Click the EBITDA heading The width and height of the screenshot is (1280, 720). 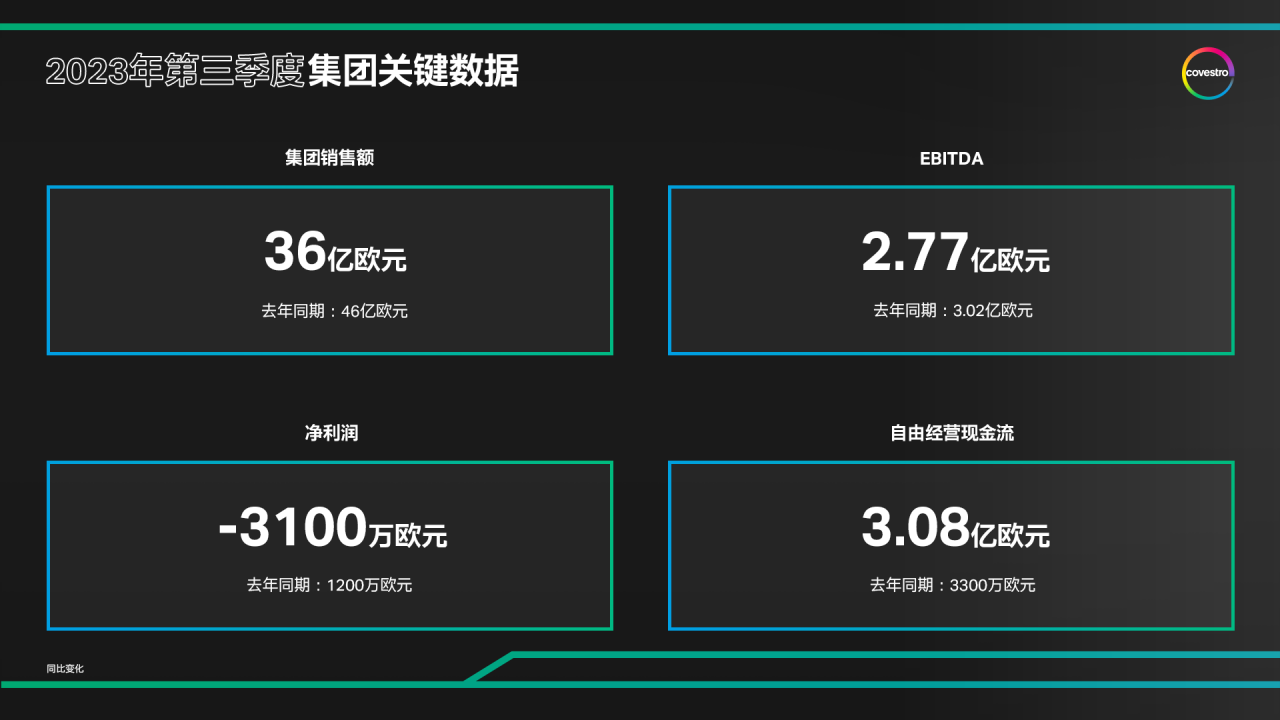click(951, 158)
